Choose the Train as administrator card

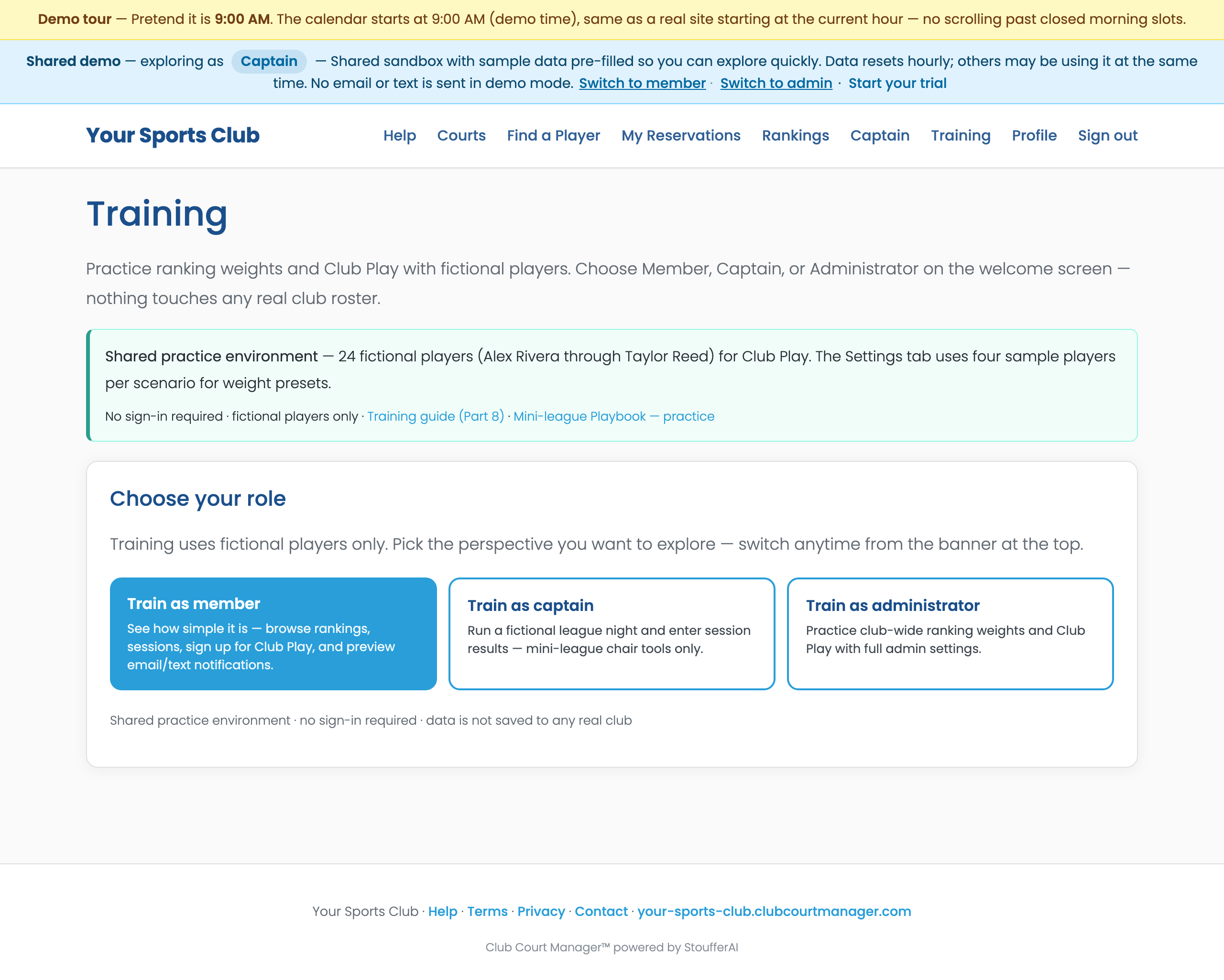950,633
